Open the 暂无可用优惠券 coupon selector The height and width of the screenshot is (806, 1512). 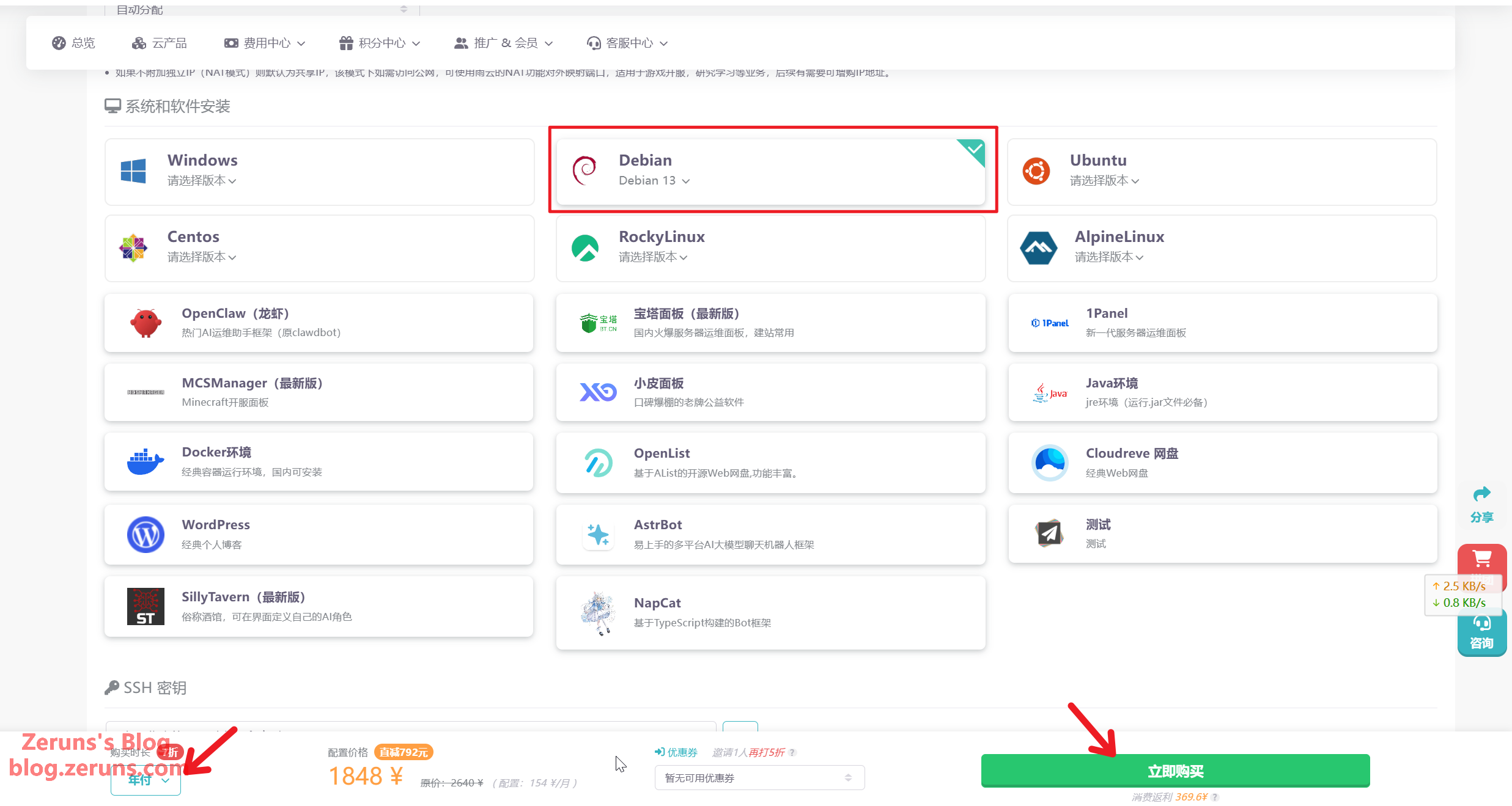pyautogui.click(x=759, y=778)
